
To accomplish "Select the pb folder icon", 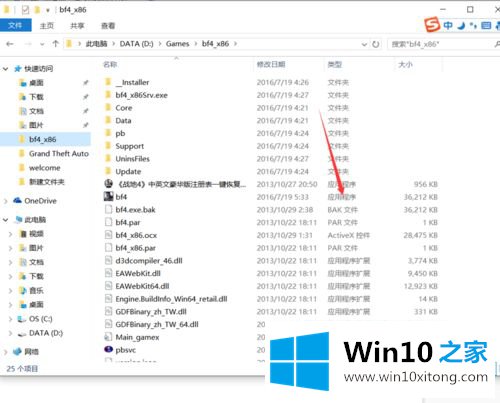I will coord(108,133).
